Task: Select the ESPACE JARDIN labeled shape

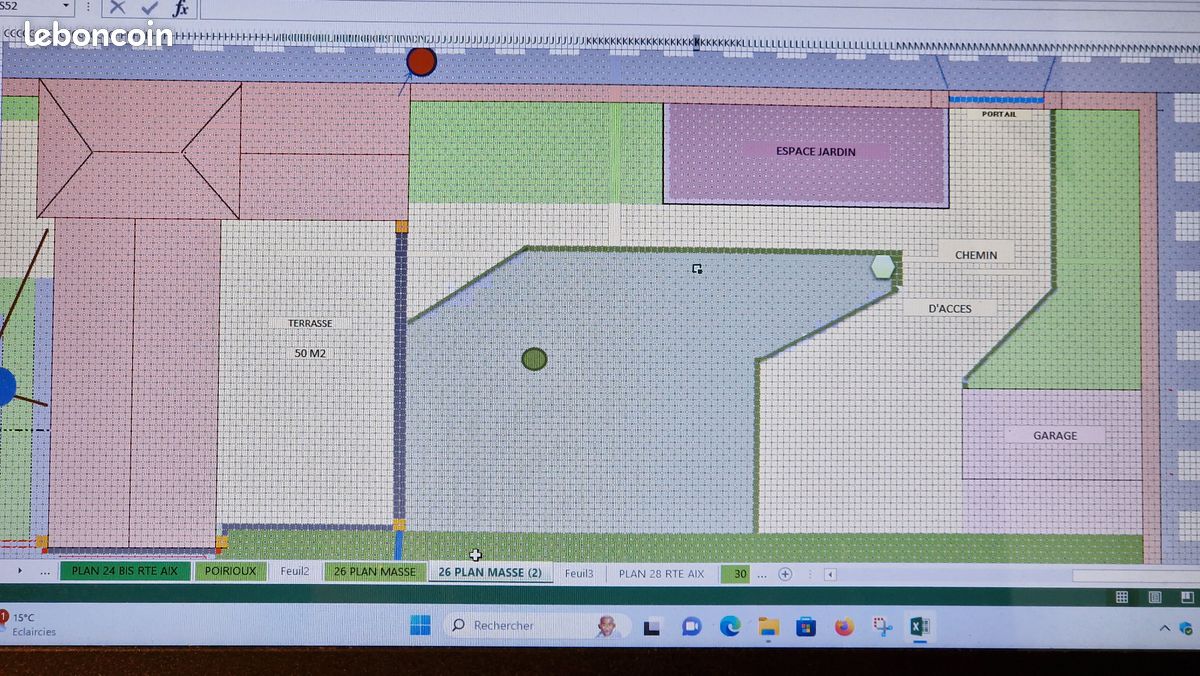Action: pos(806,154)
